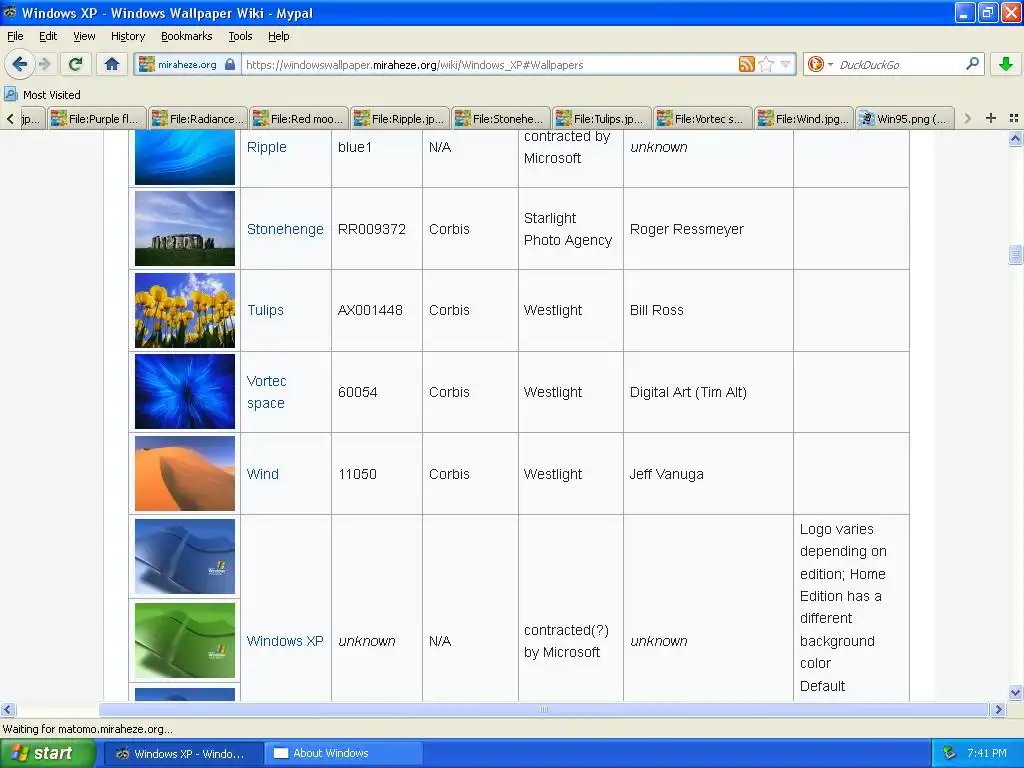Switch to the Win95.png tab
The image size is (1024, 768).
point(906,119)
